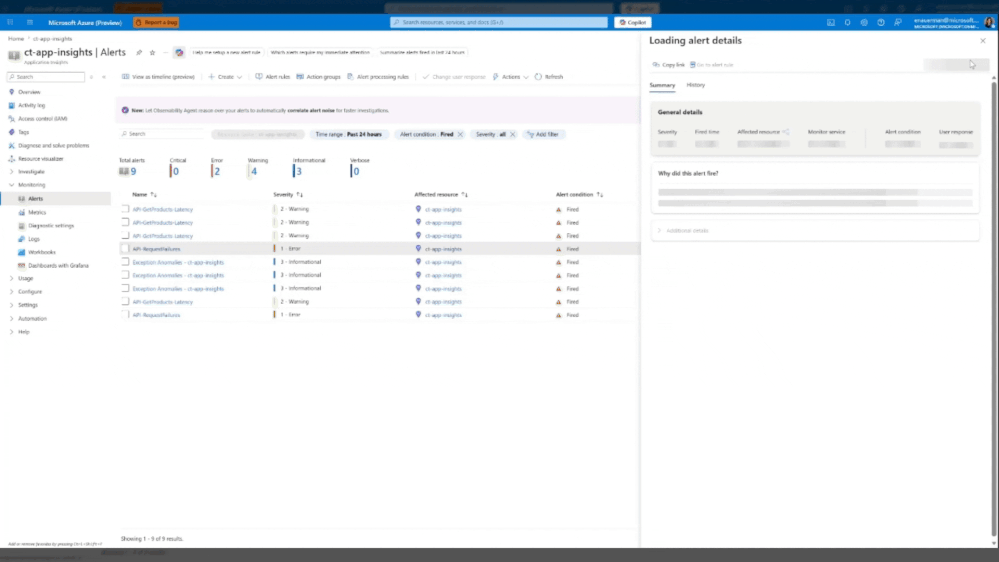The height and width of the screenshot is (562, 999).
Task: Open Workbooks under Monitoring
Action: (41, 252)
